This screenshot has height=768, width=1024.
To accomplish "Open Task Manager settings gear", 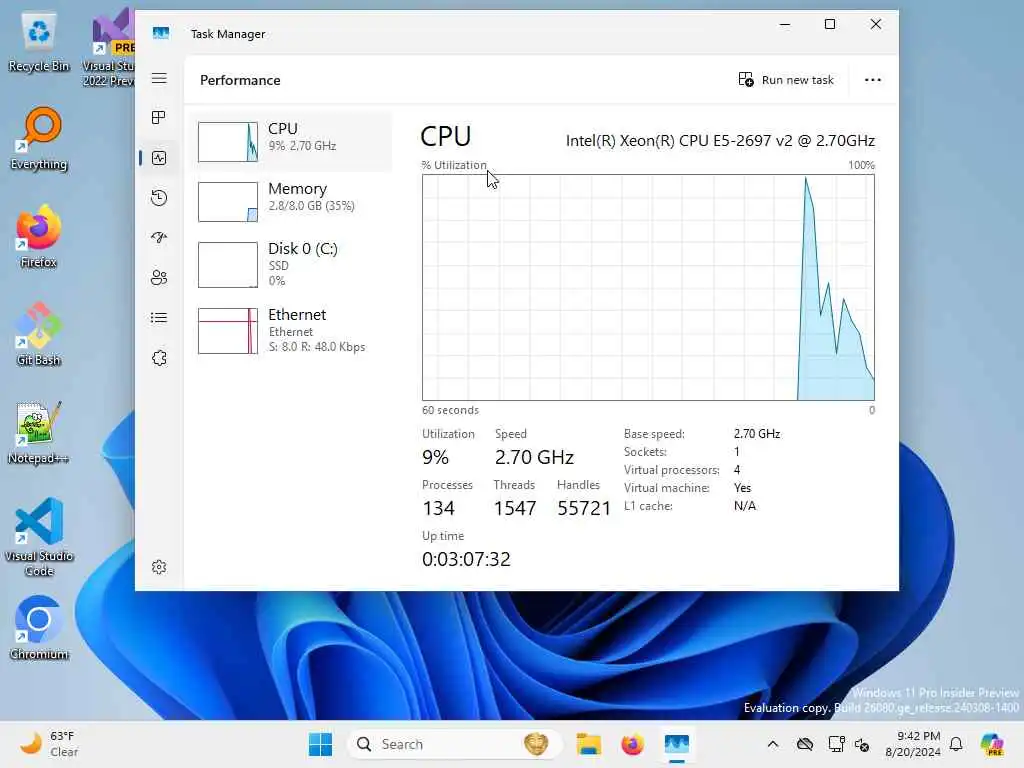I will [x=159, y=567].
